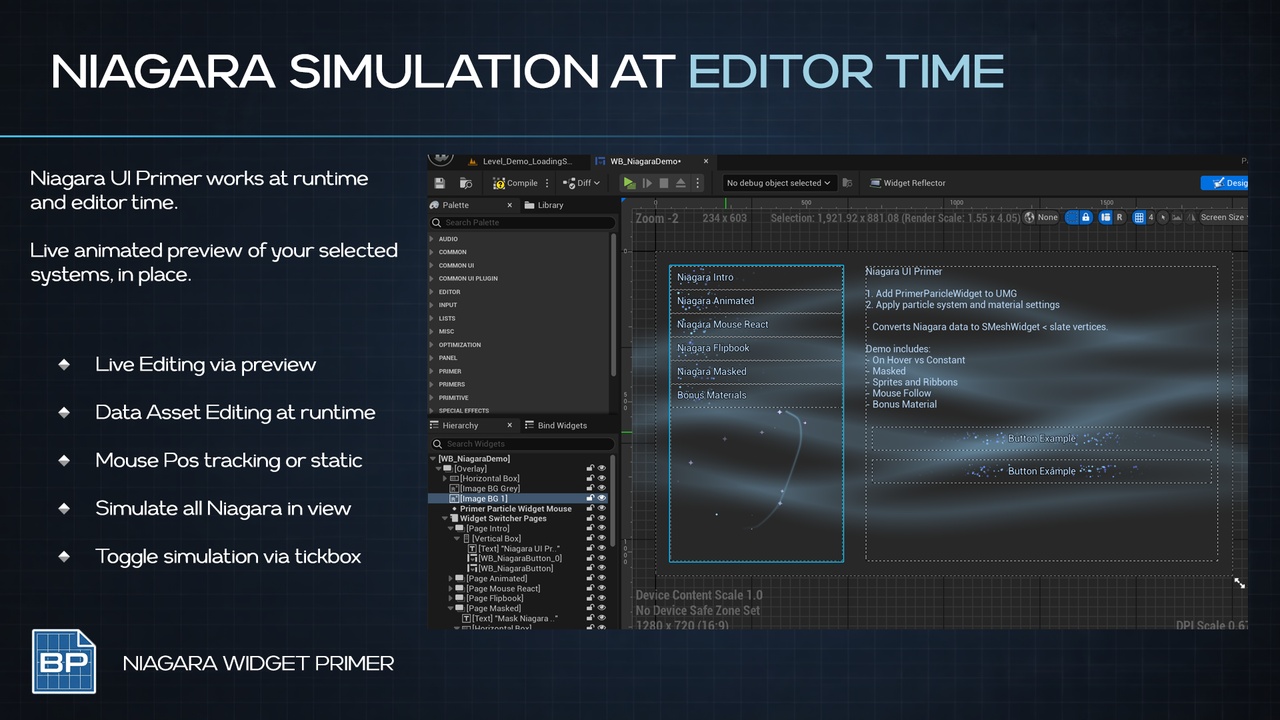Open the Widget Reflector
The image size is (1280, 720).
908,183
